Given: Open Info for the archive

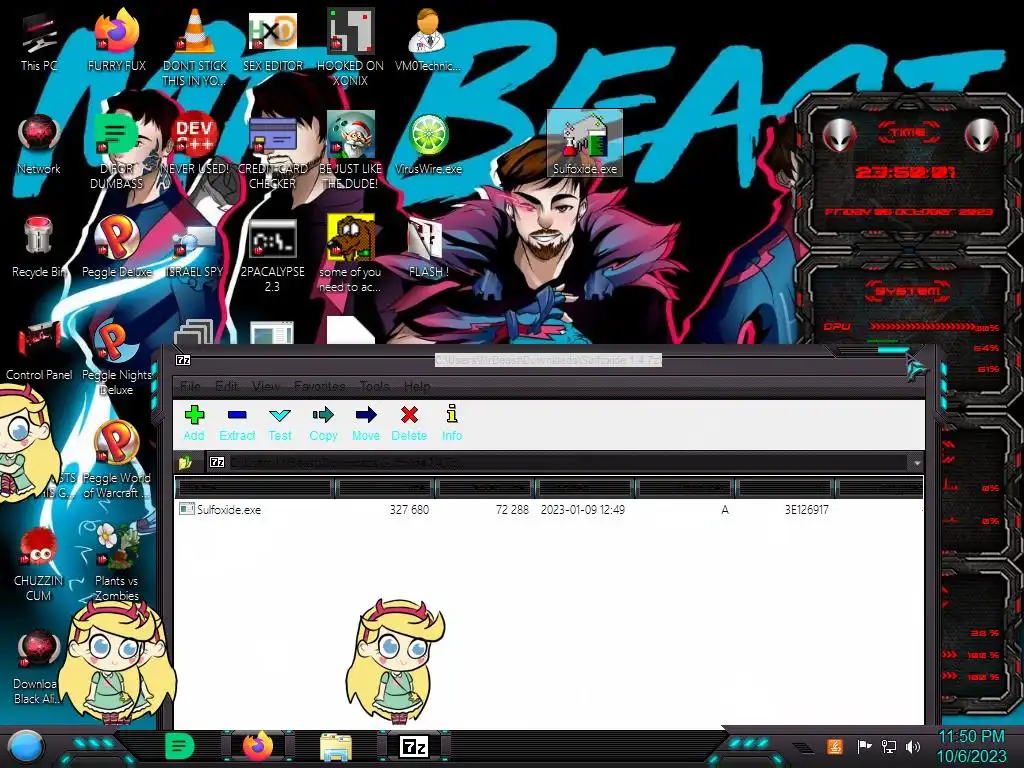Looking at the screenshot, I should point(451,423).
